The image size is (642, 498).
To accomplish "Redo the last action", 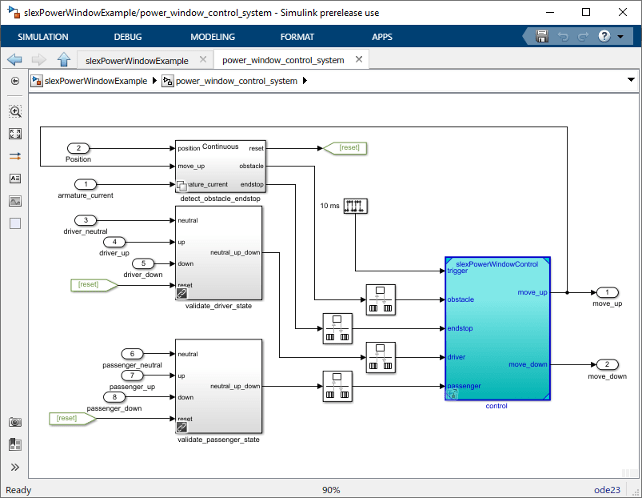I will [x=583, y=37].
